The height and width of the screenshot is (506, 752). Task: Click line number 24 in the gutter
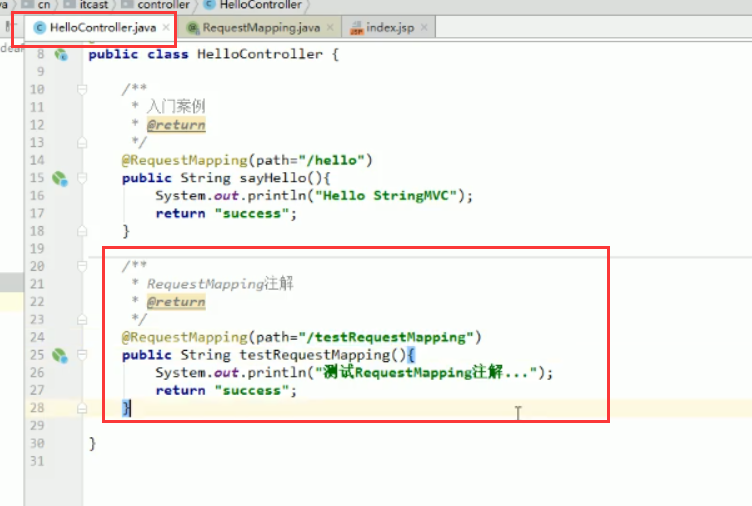tap(37, 337)
